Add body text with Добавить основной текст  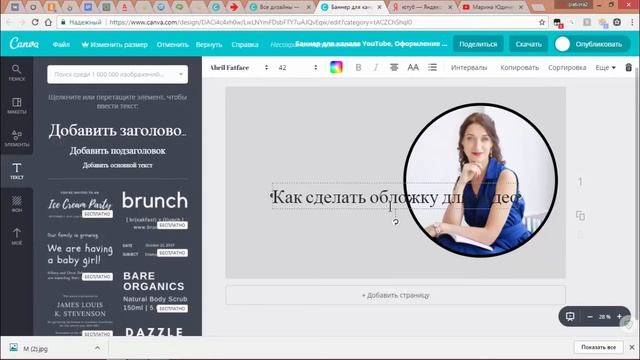[x=118, y=165]
